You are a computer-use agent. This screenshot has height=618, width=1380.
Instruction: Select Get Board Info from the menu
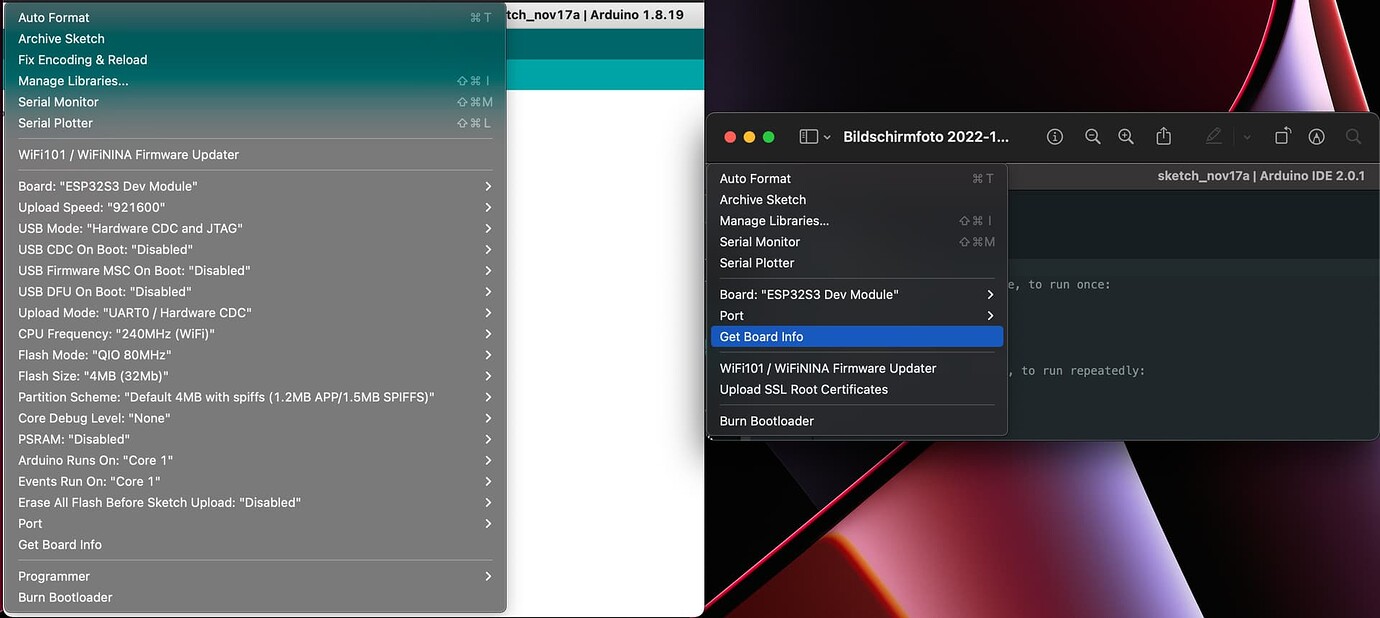point(857,336)
